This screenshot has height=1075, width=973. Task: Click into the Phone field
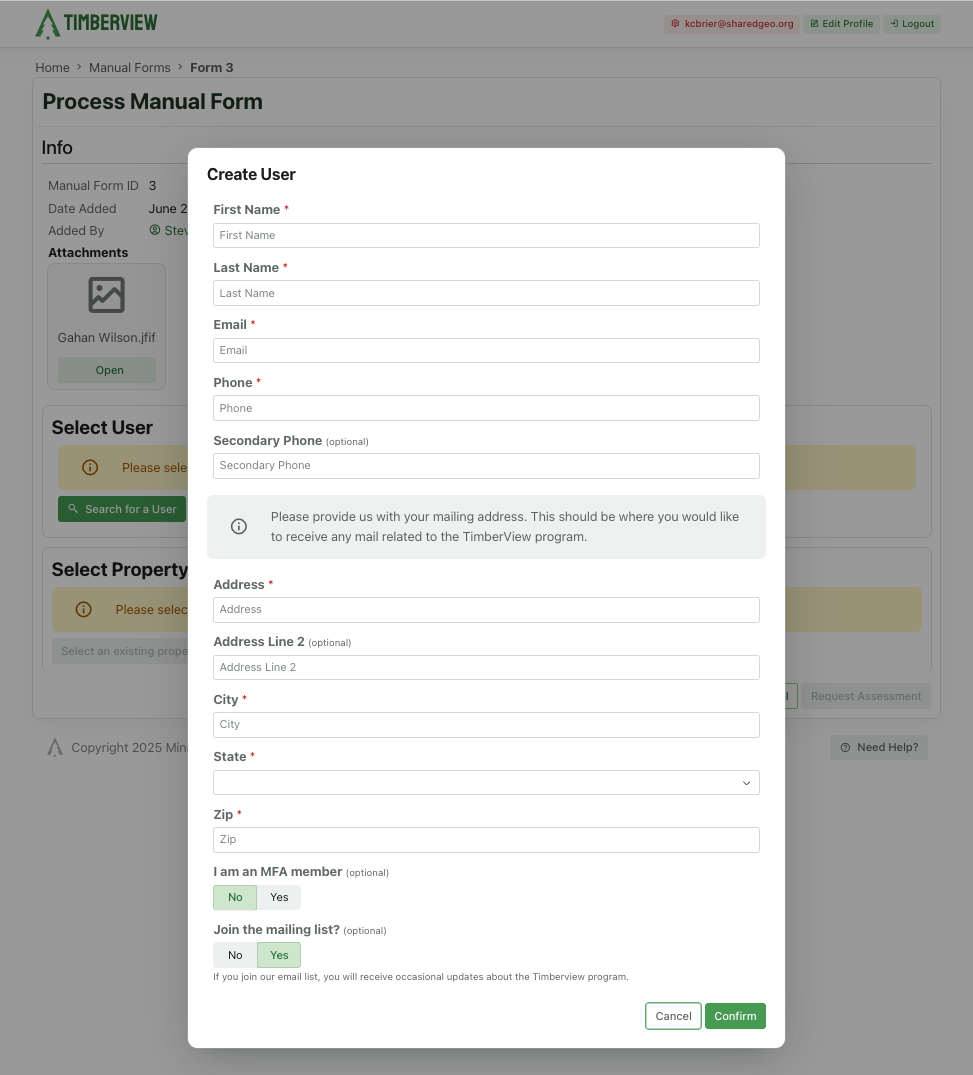(486, 408)
